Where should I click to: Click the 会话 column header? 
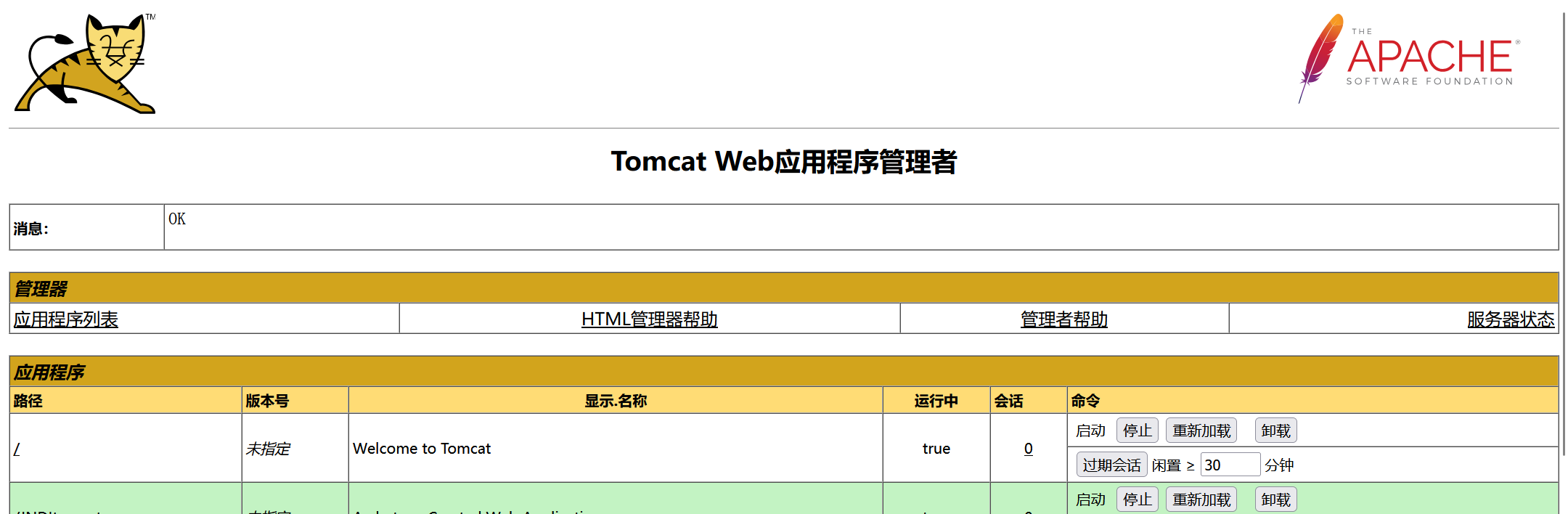point(1029,401)
